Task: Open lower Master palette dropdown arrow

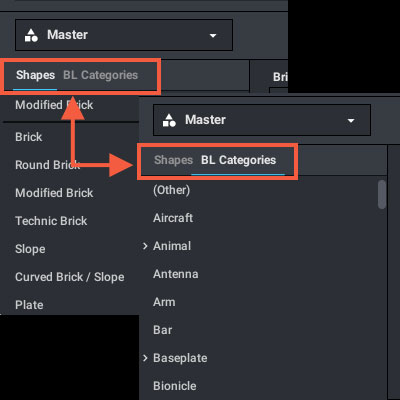Action: click(x=351, y=121)
